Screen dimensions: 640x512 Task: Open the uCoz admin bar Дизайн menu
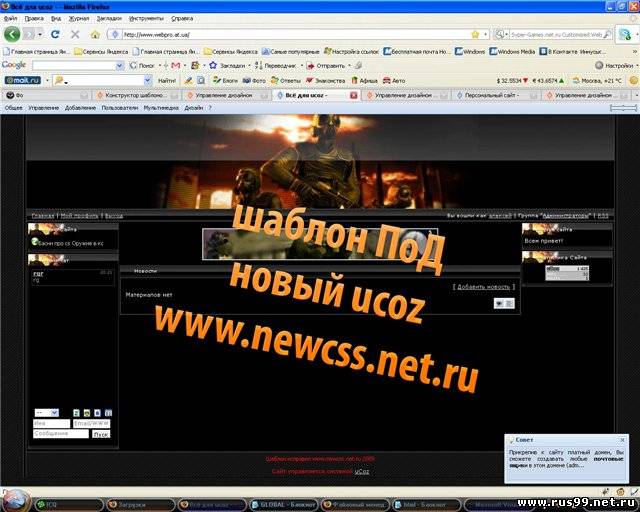point(193,108)
